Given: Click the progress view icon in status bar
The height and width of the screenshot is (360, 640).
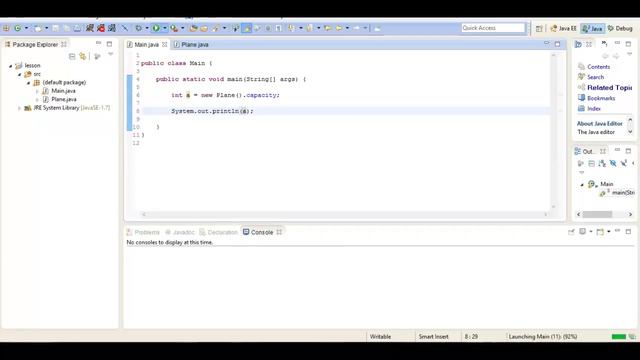Looking at the screenshot, I should pyautogui.click(x=632, y=337).
